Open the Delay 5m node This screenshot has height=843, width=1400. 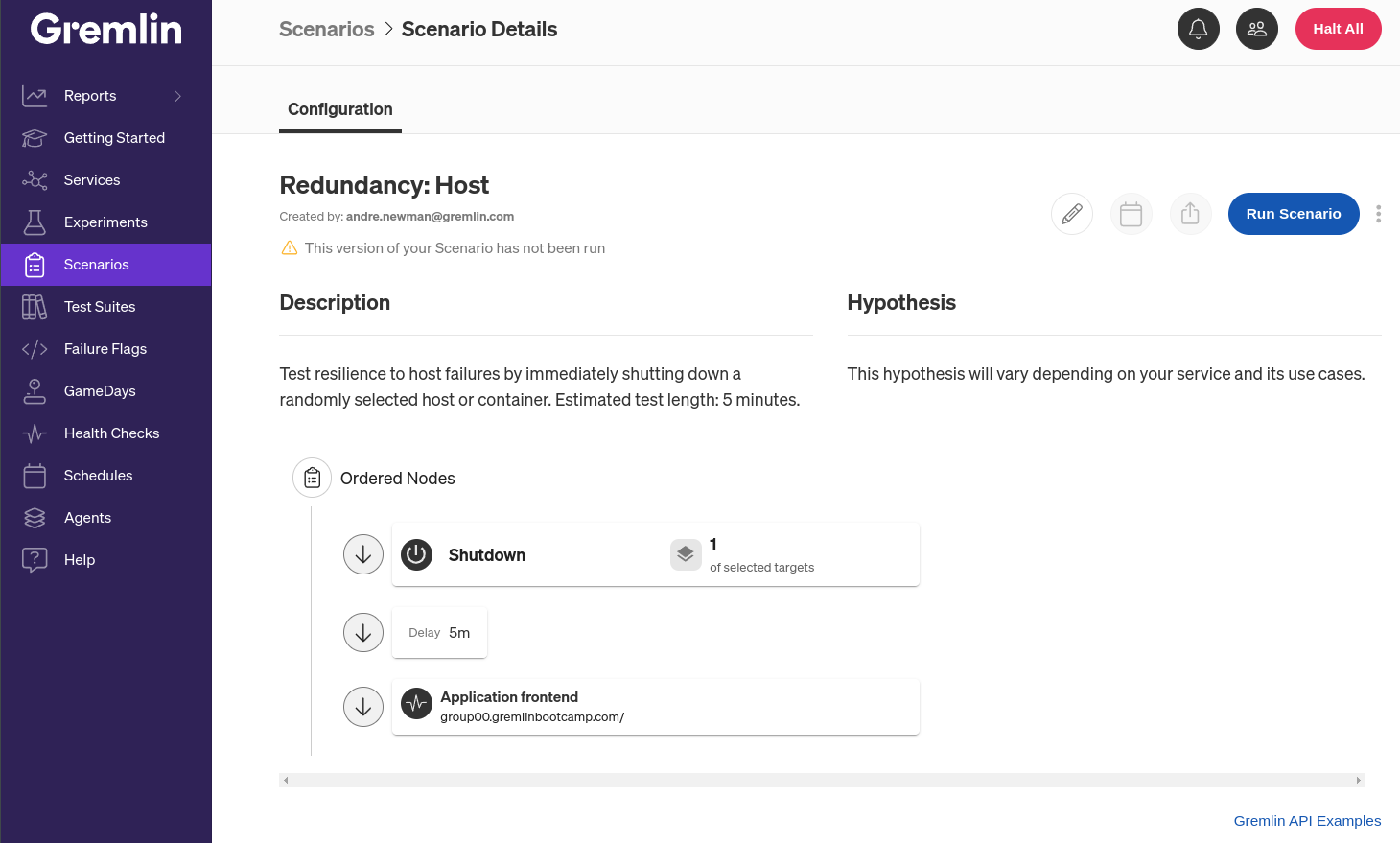pos(439,633)
